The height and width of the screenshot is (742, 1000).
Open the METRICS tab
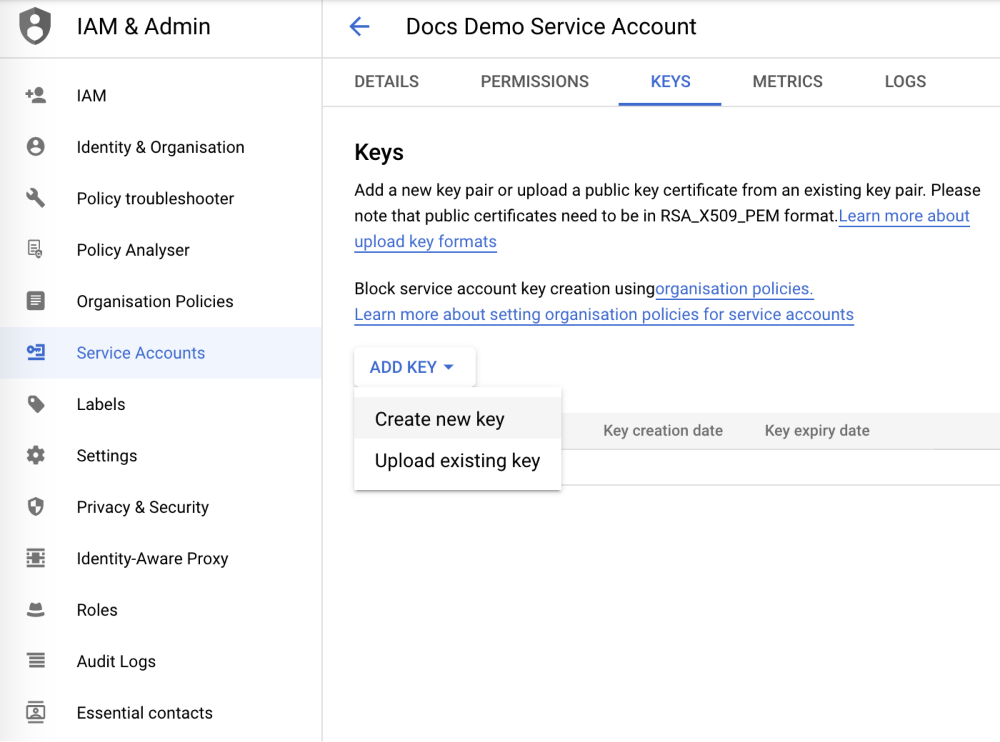pos(787,82)
